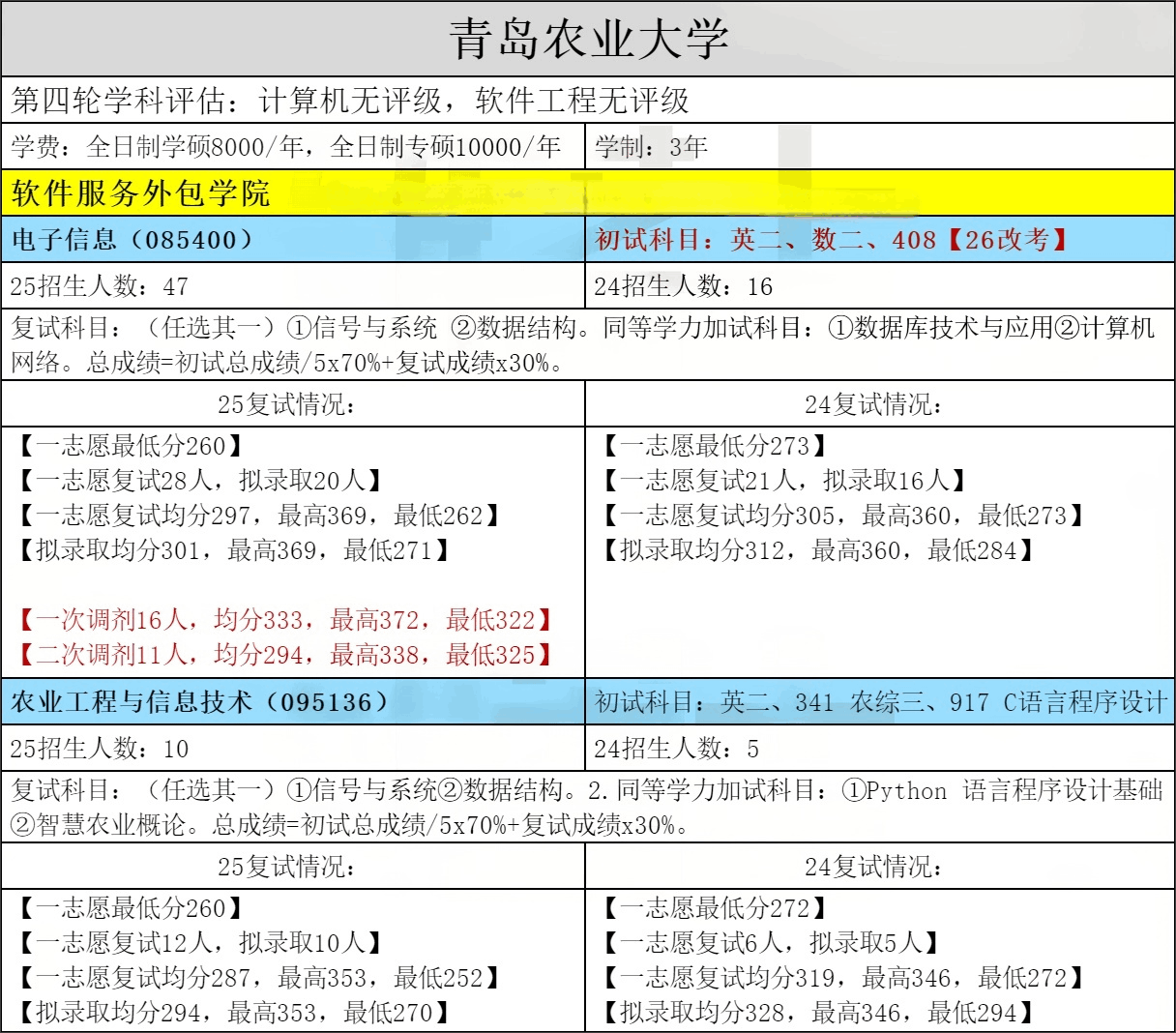Click the 【一志愿最低分273】 line
The width and height of the screenshot is (1176, 1033).
pos(716,446)
